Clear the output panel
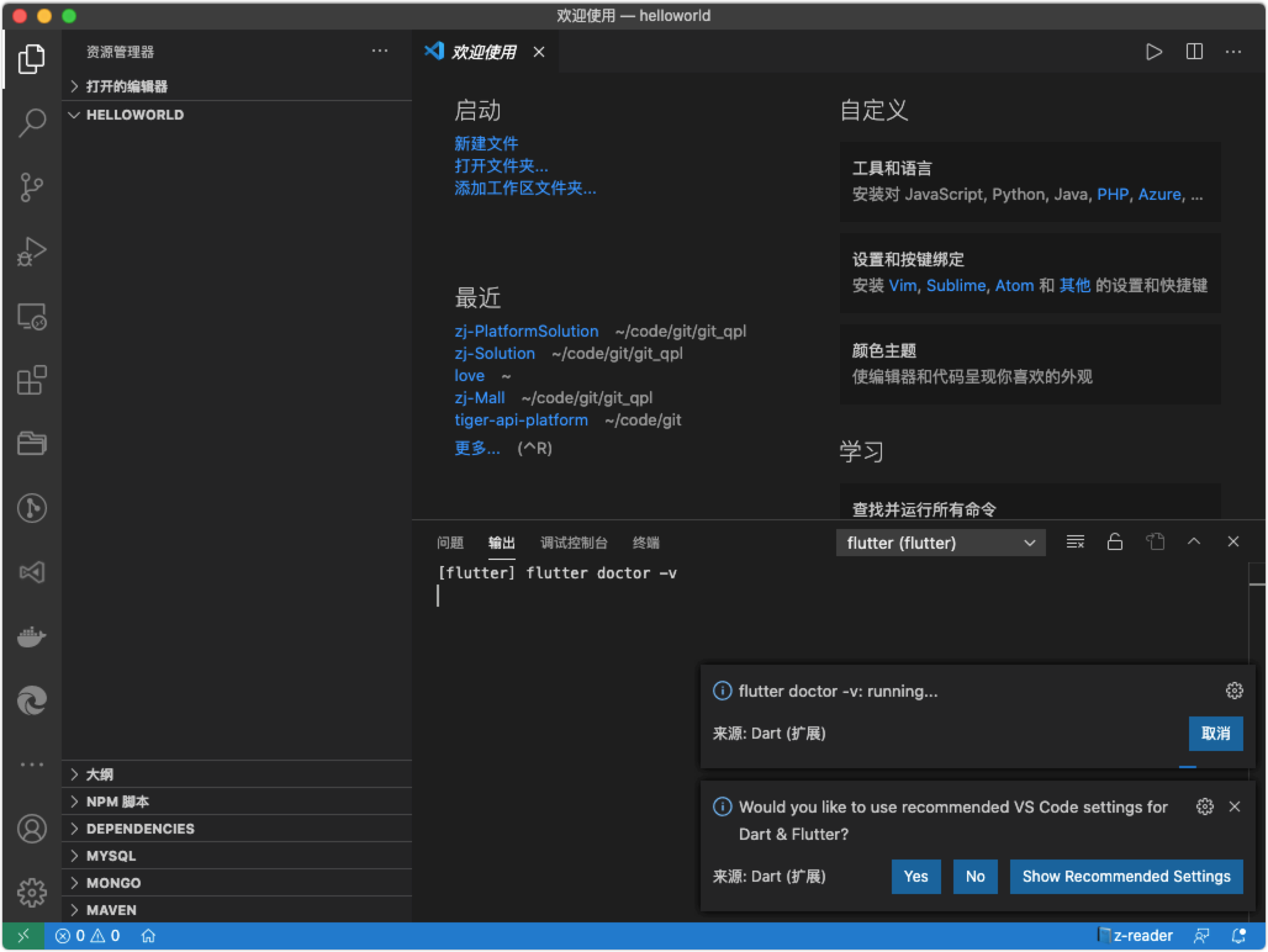The image size is (1268, 952). [x=1075, y=542]
